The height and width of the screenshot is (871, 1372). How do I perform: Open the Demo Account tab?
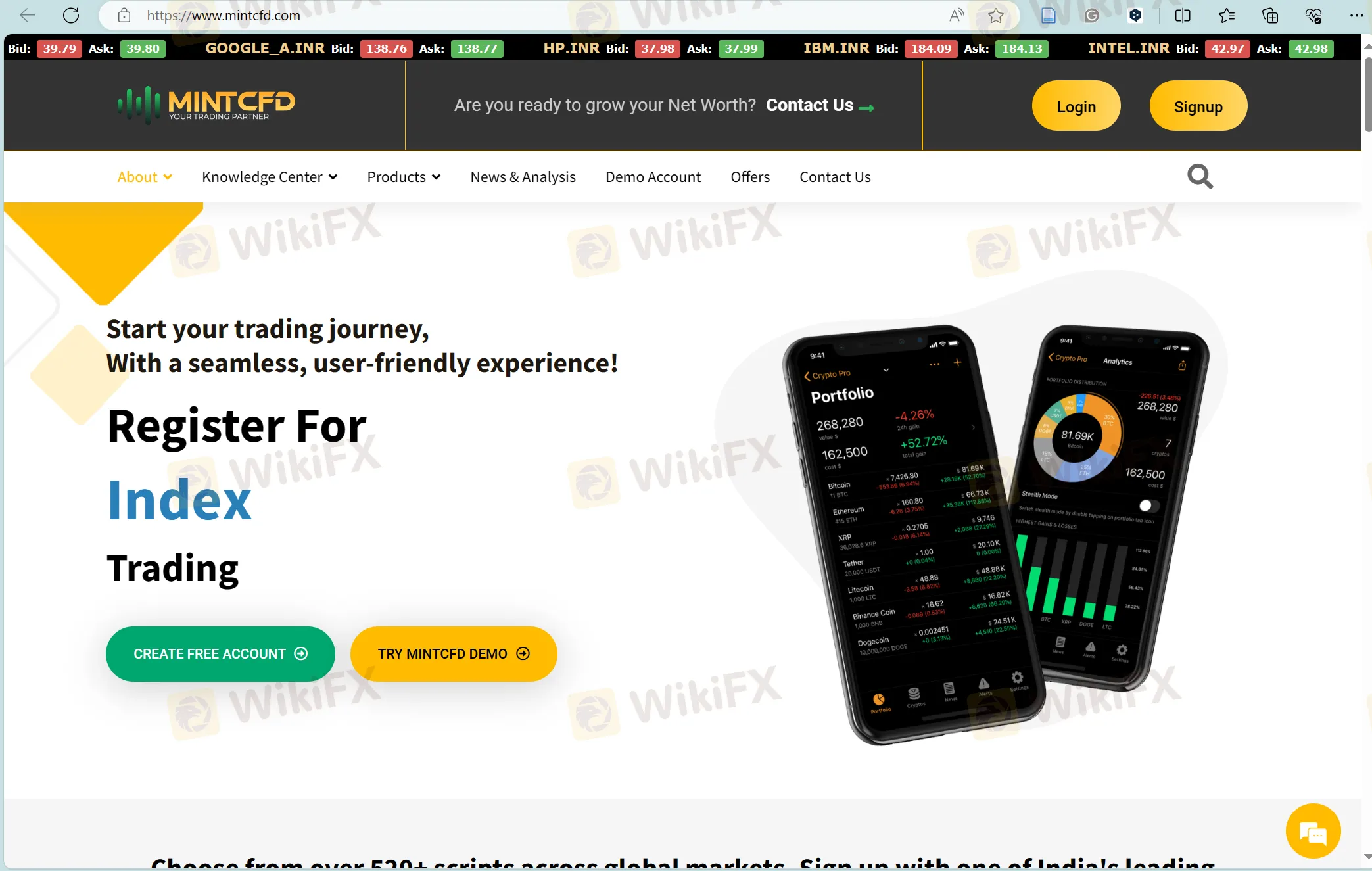653,176
